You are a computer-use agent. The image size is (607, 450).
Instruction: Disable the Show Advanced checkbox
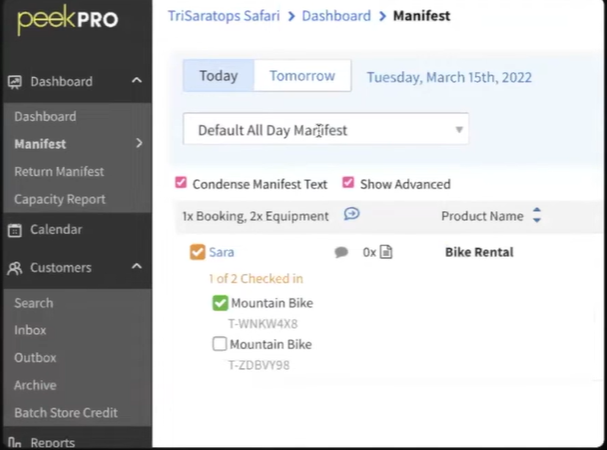tap(348, 183)
